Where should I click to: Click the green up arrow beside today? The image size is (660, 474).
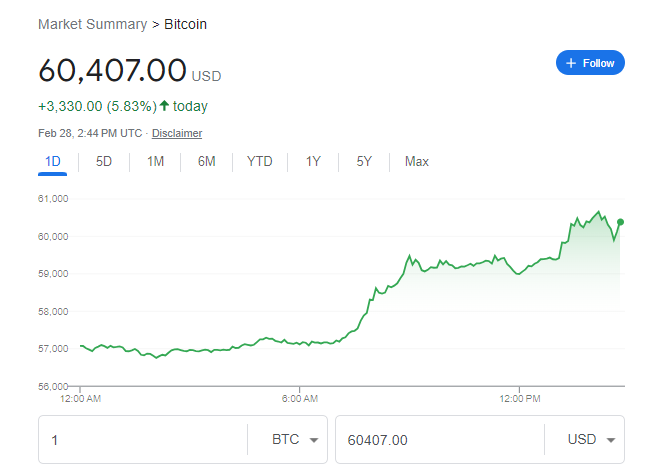(164, 106)
